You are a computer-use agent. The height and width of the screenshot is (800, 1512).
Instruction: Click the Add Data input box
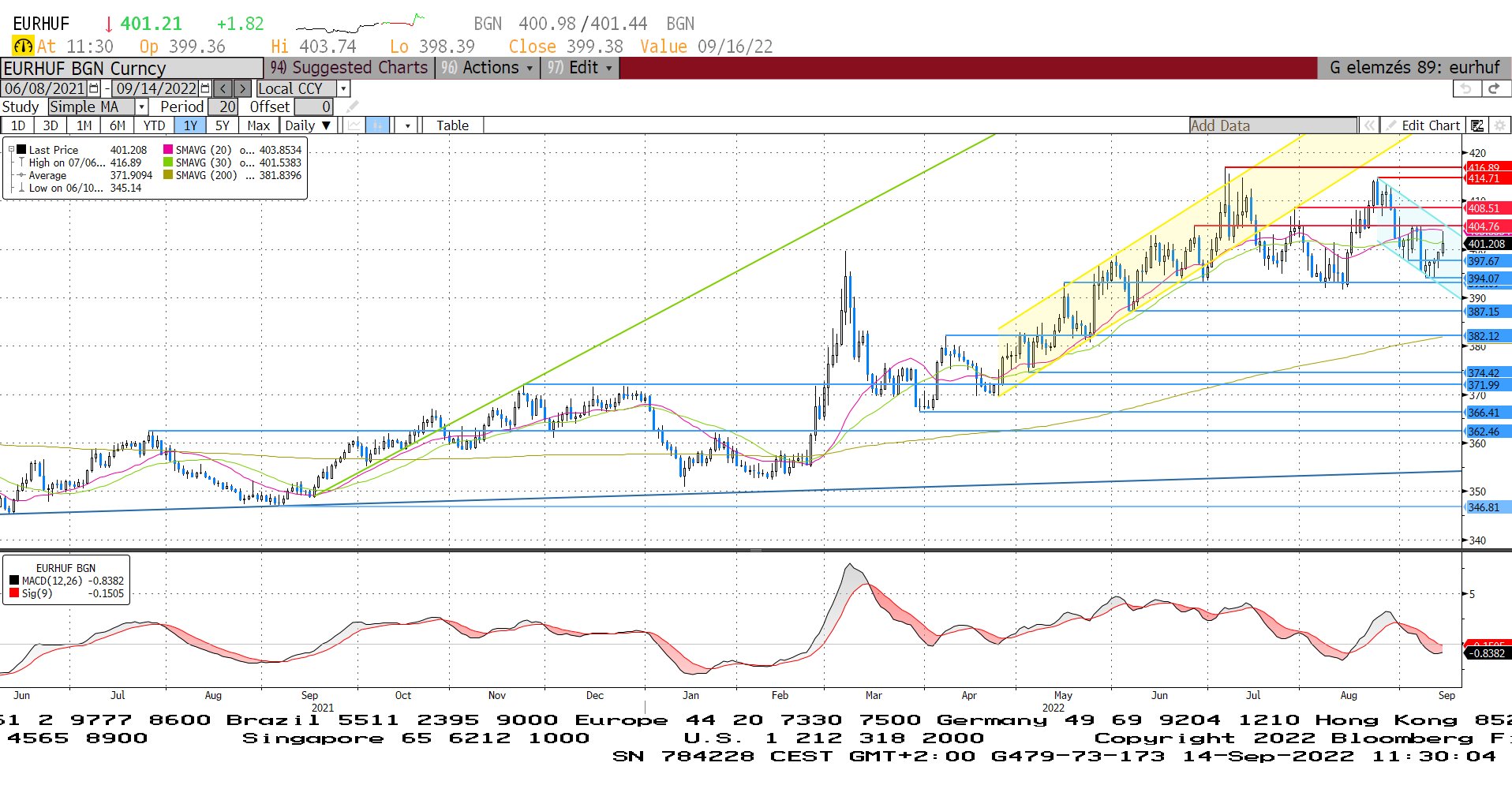click(1273, 125)
